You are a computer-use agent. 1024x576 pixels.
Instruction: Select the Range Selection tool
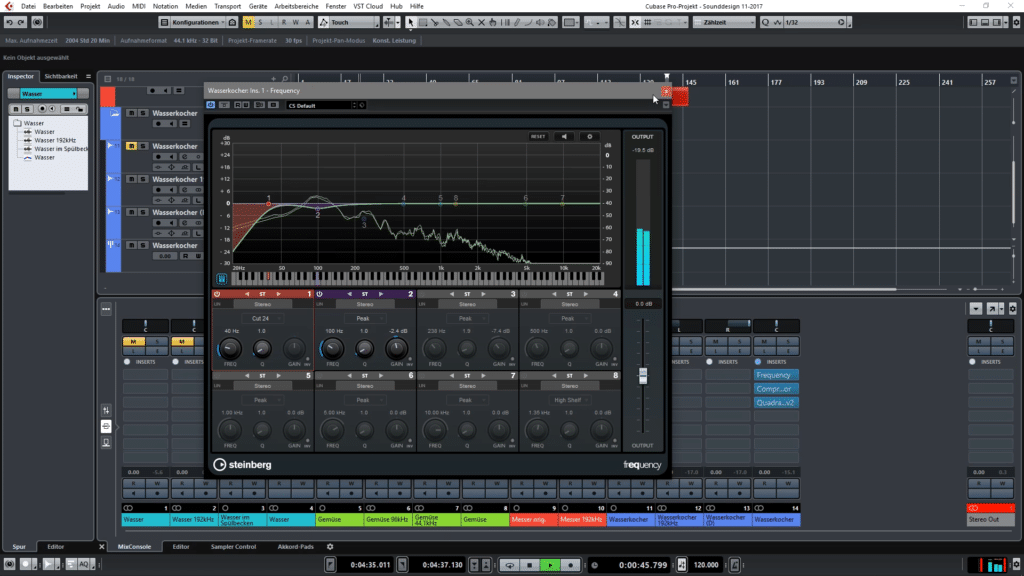pos(423,22)
